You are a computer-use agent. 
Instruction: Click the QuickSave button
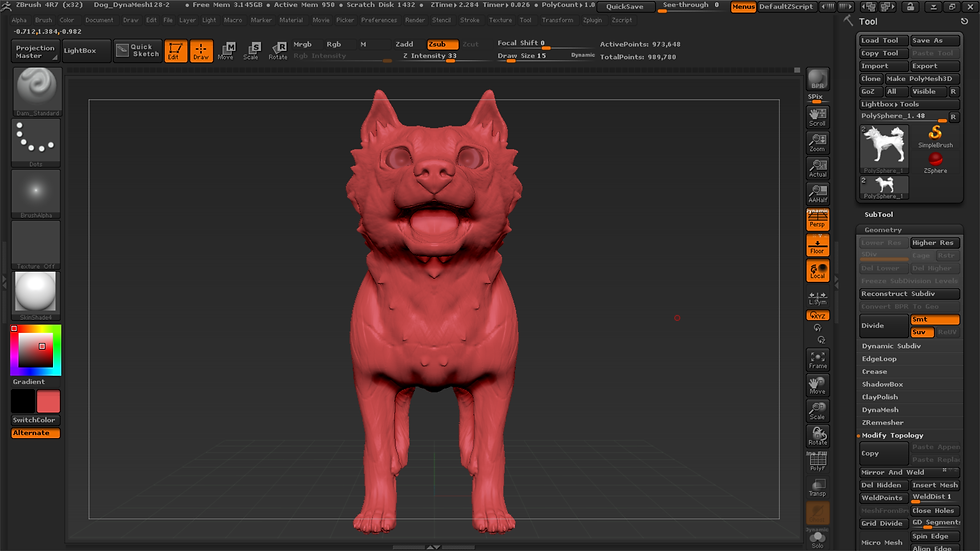[625, 6]
